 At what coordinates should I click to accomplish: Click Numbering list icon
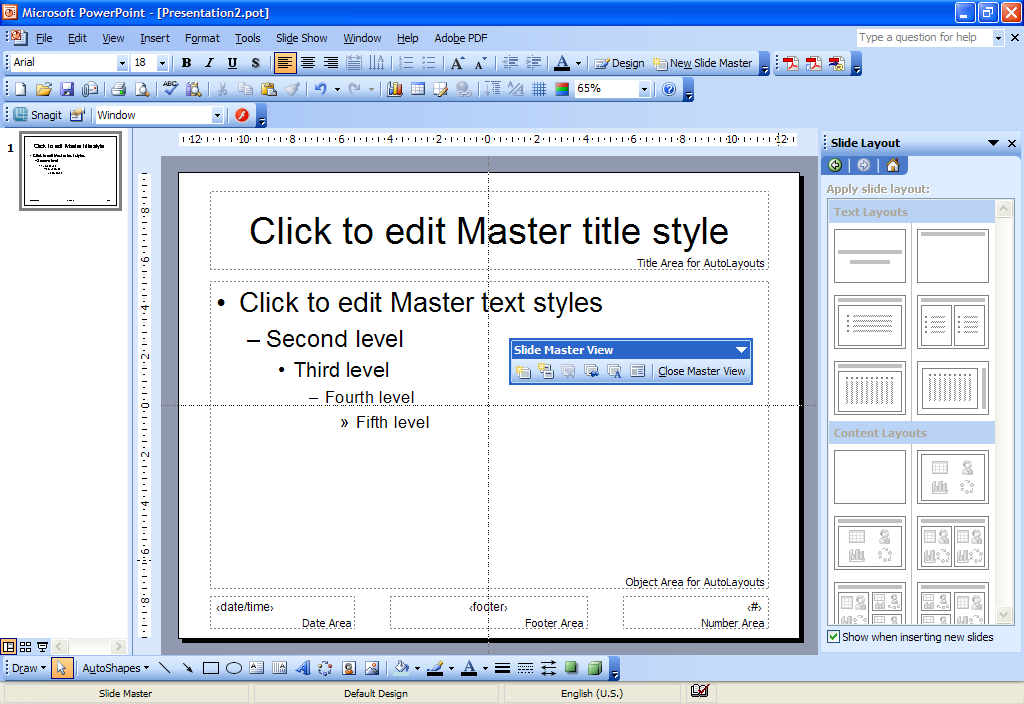[406, 63]
